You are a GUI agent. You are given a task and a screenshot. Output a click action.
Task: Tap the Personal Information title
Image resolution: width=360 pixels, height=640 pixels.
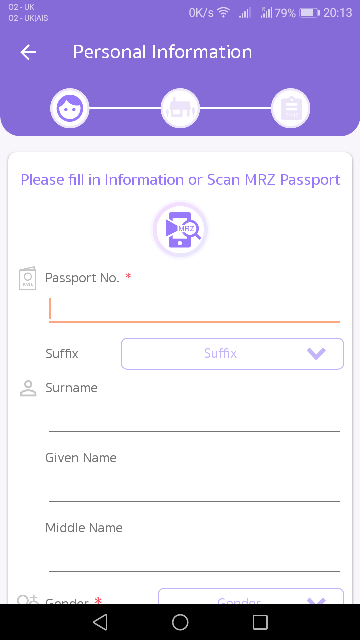coord(162,52)
